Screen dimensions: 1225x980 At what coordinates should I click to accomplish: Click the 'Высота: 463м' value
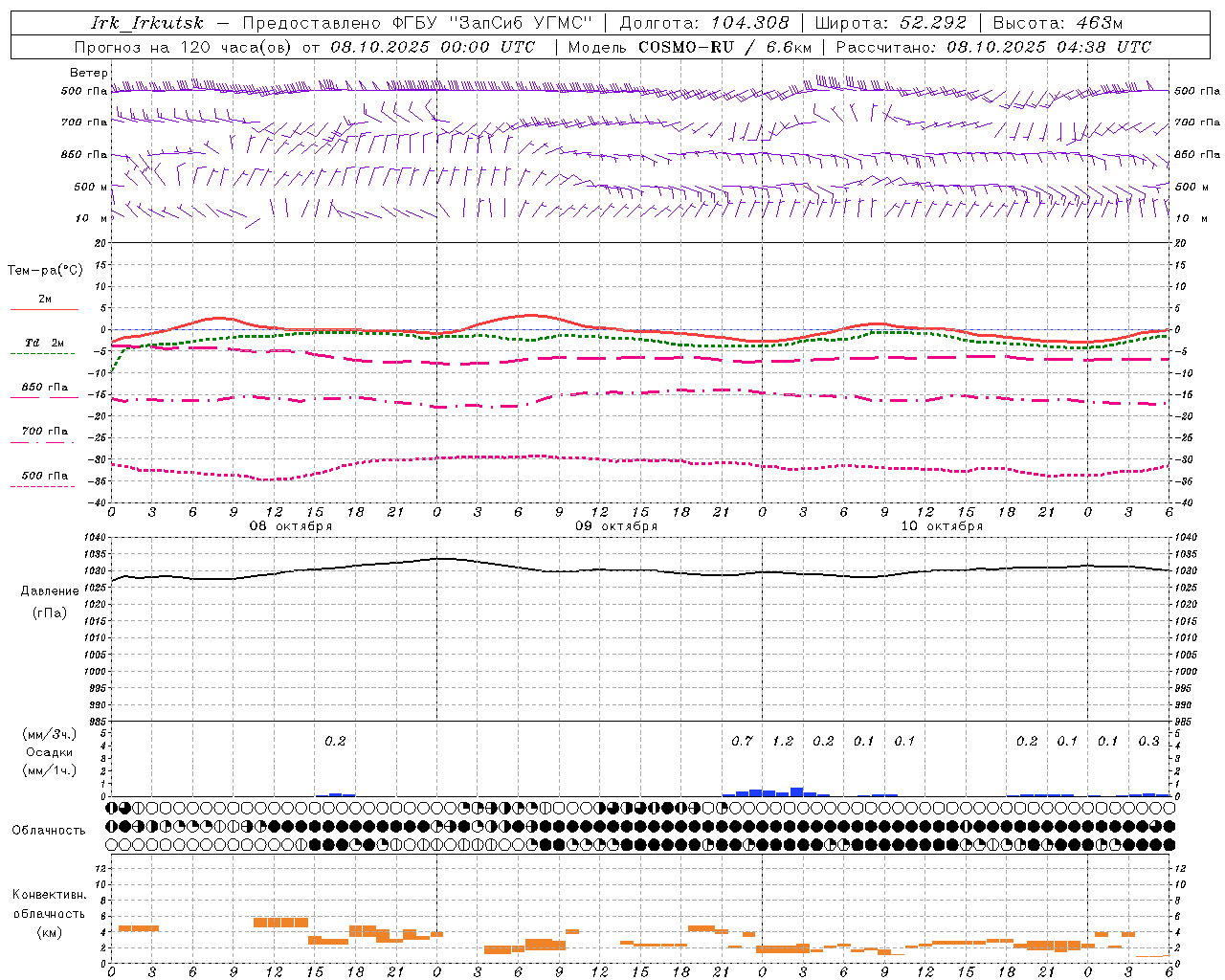(1058, 23)
